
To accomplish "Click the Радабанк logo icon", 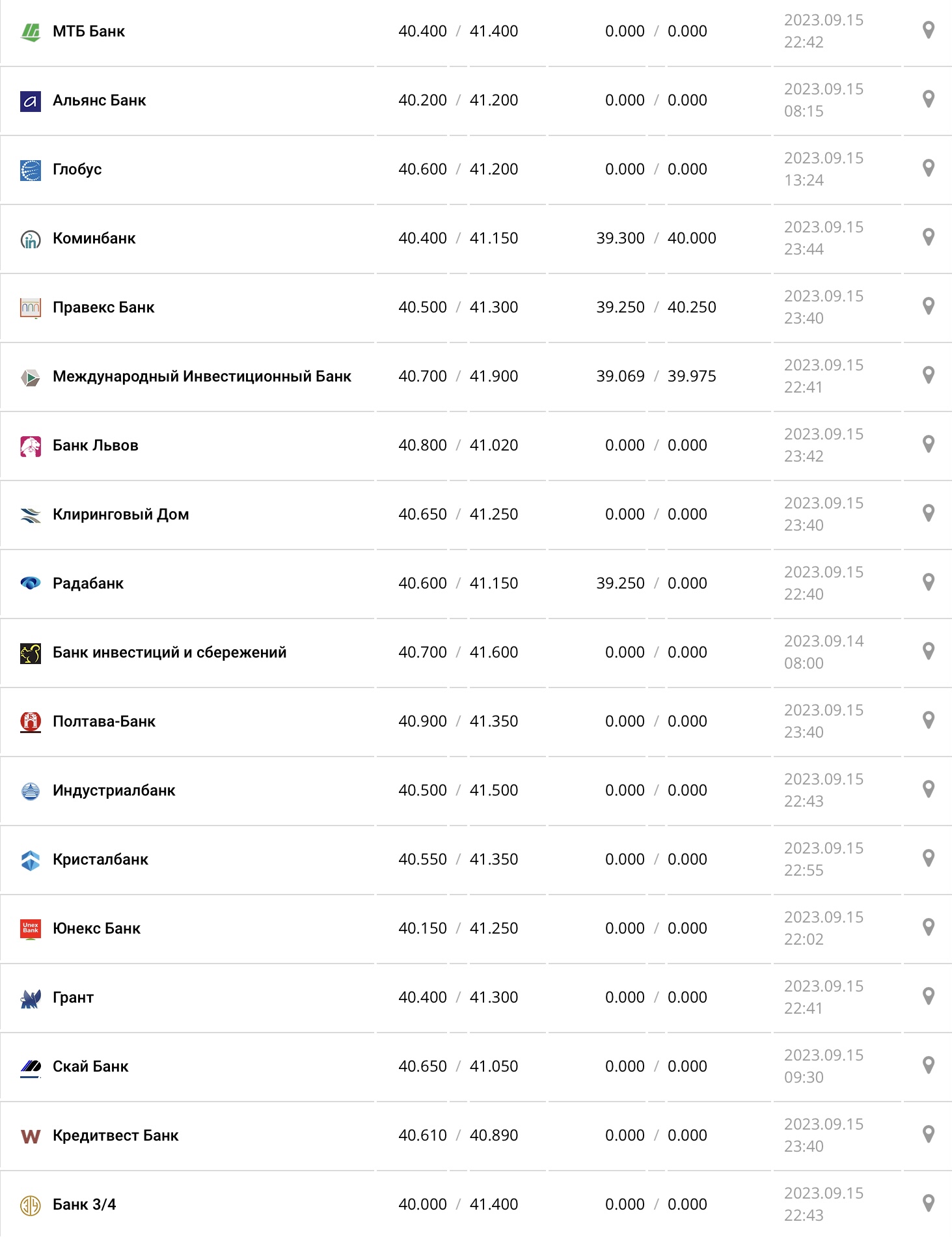I will [31, 583].
